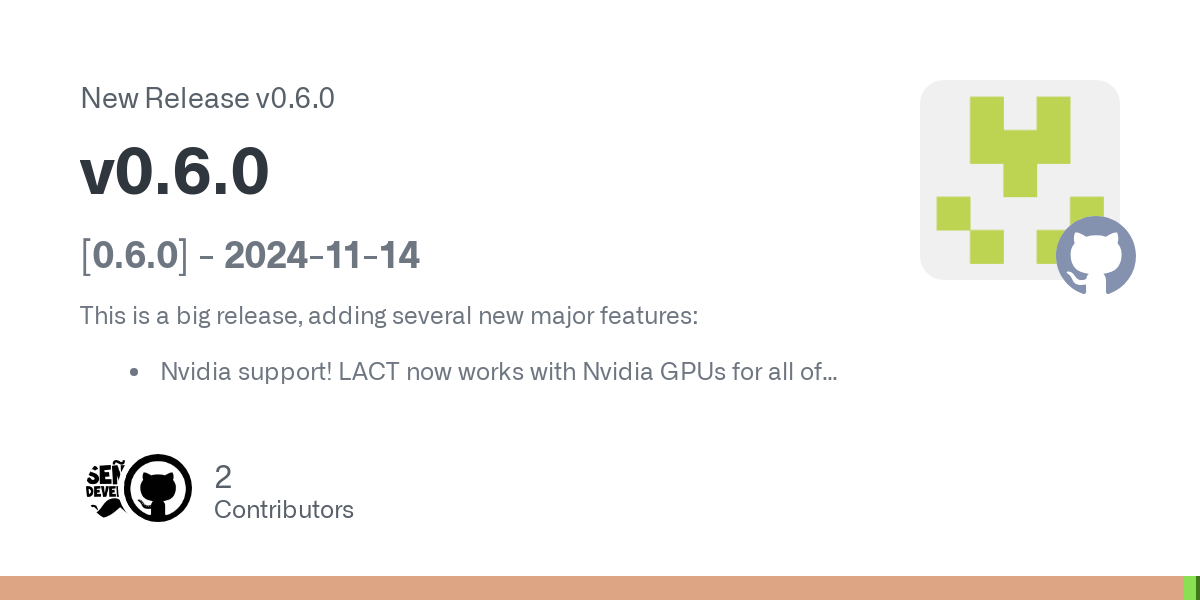Select the 2024-11-14 release date

pos(321,256)
